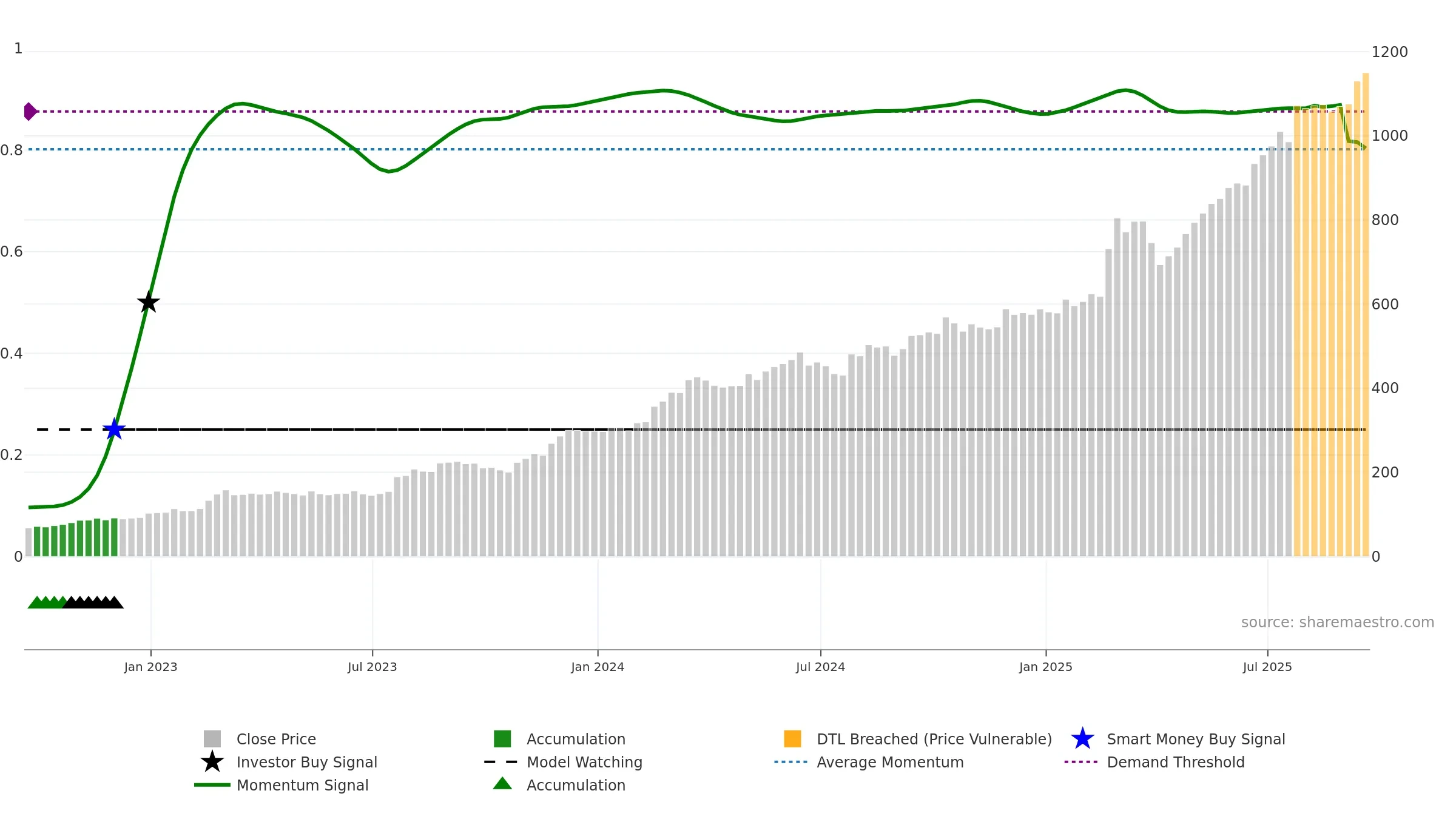Toggle the Model Watching legend entry

pos(584,762)
